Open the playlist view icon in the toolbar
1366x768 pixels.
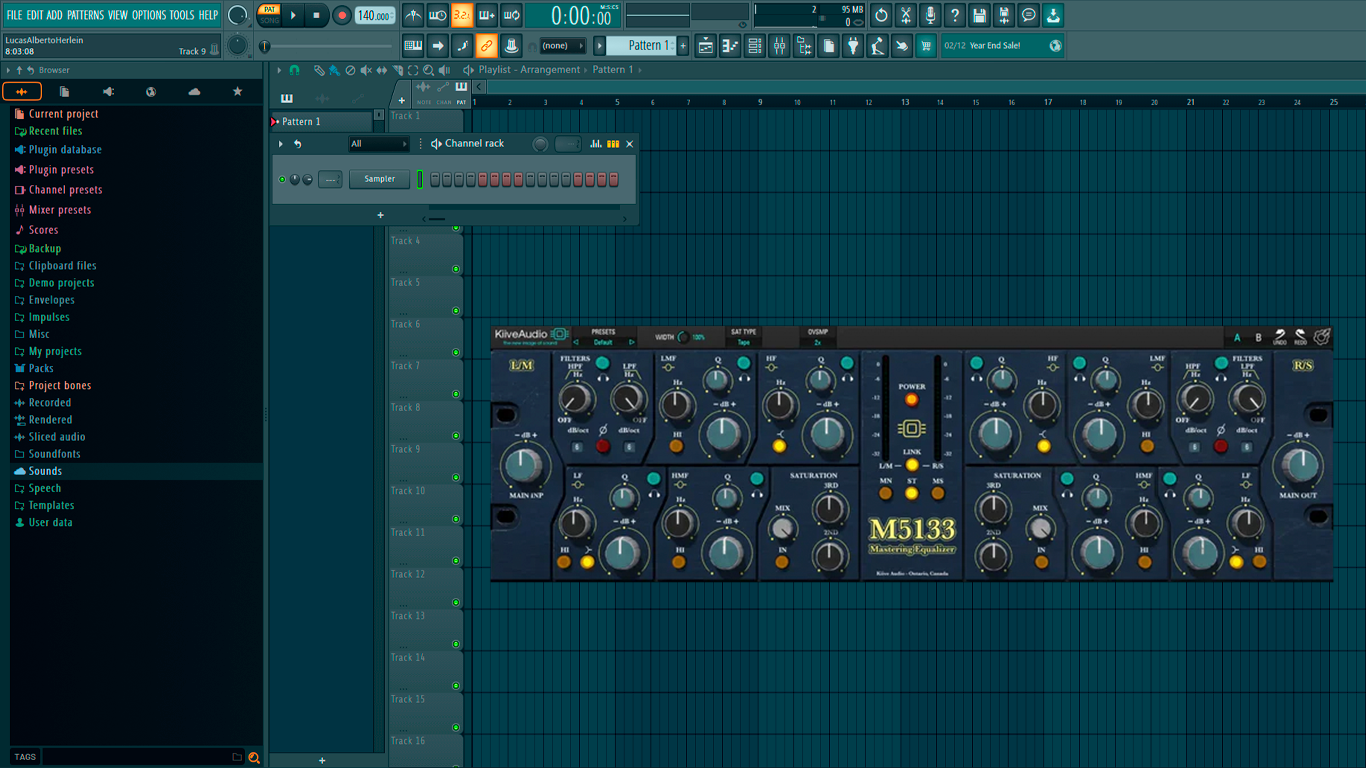[705, 46]
